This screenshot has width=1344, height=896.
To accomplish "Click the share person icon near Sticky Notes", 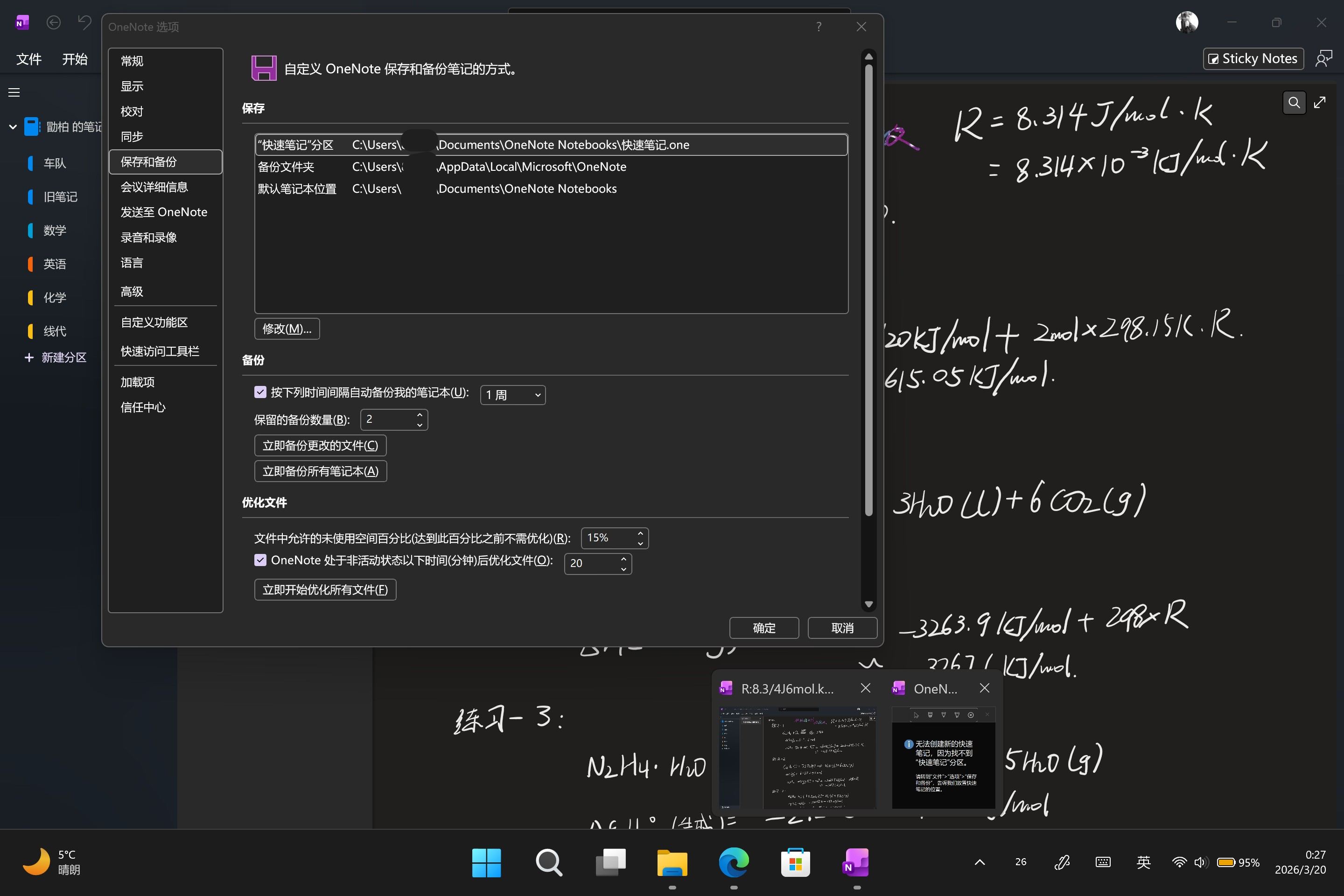I will coord(1323,58).
